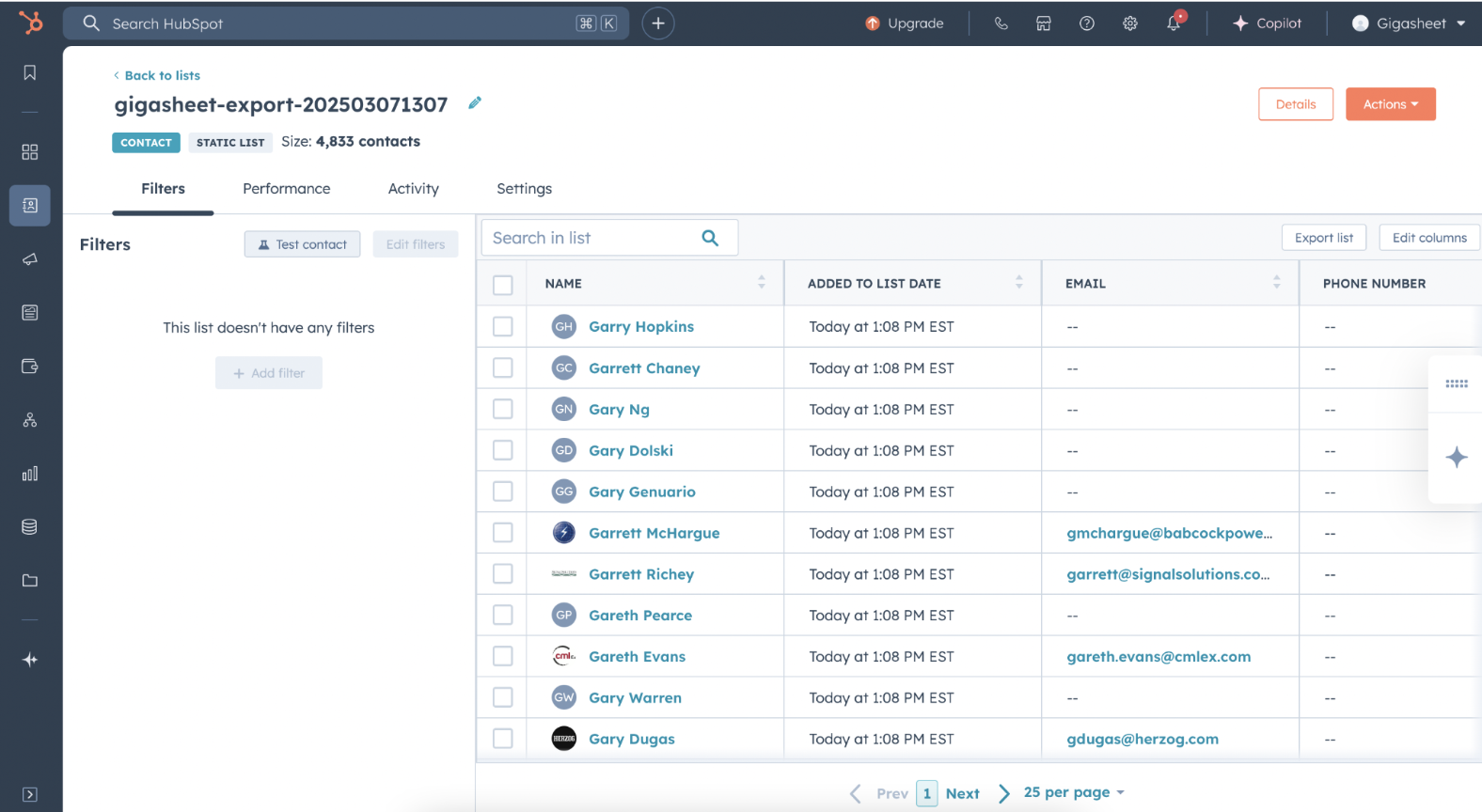
Task: Click the Test contact button
Action: tap(302, 244)
